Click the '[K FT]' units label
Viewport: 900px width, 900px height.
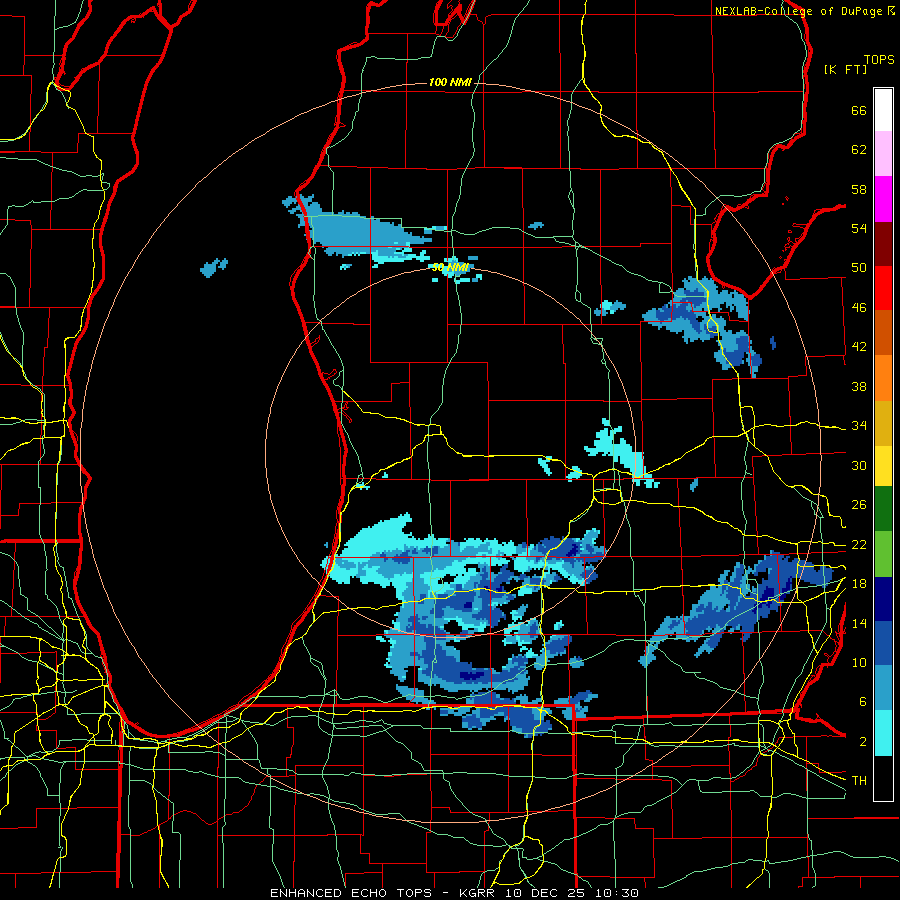coord(845,69)
